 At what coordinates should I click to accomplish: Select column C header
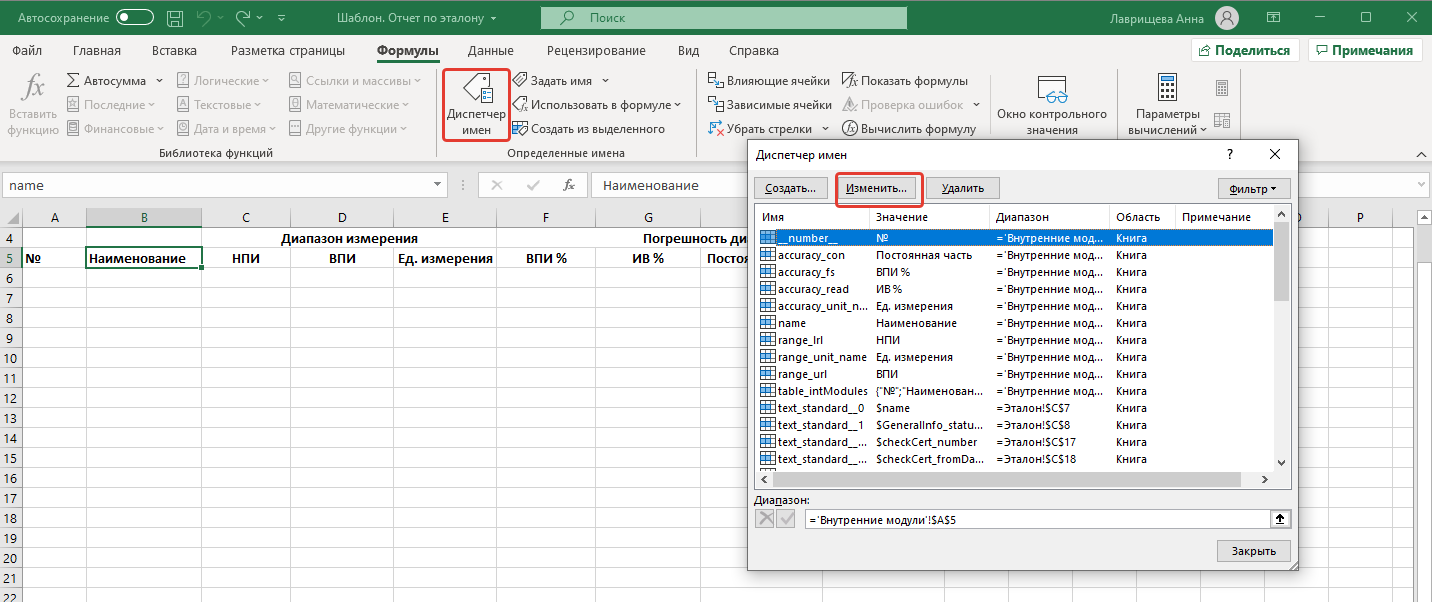coord(246,217)
